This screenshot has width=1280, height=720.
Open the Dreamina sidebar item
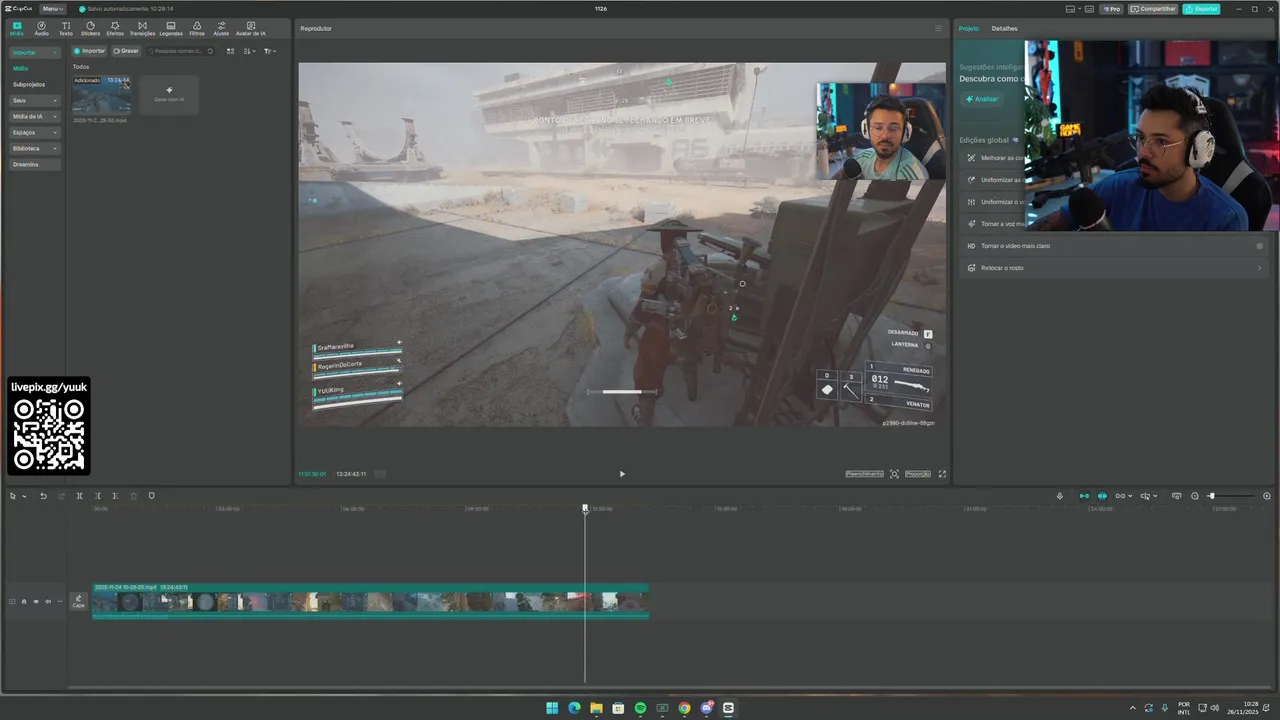pos(35,164)
